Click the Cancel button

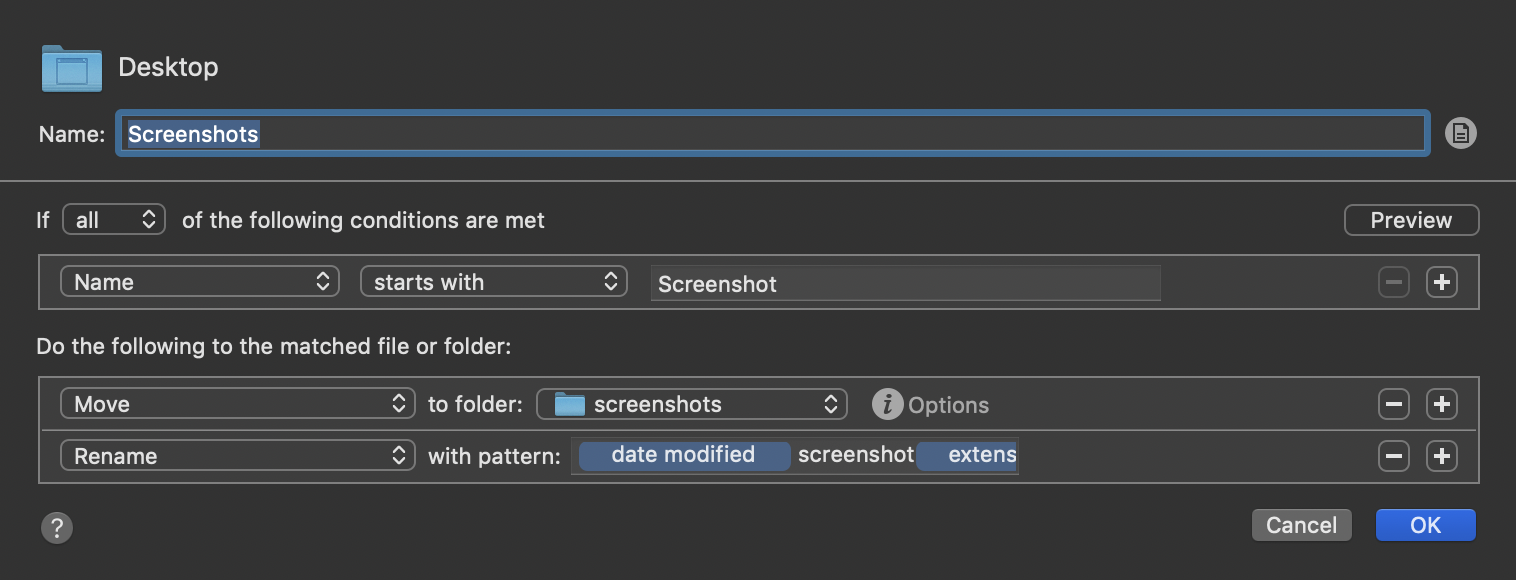click(x=1302, y=525)
